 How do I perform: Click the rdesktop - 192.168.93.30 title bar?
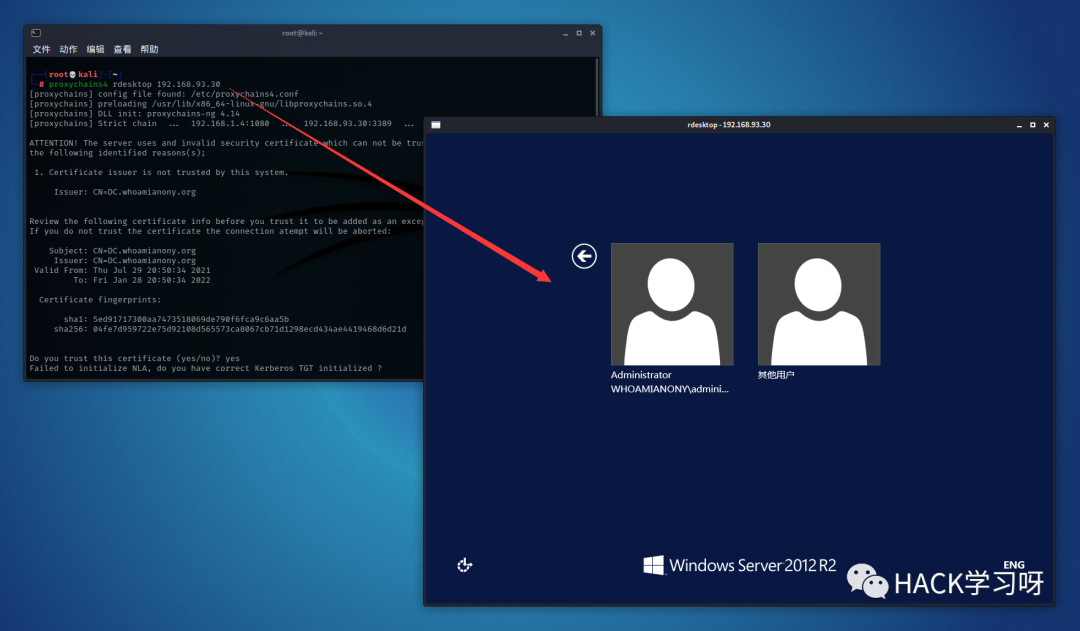point(728,125)
